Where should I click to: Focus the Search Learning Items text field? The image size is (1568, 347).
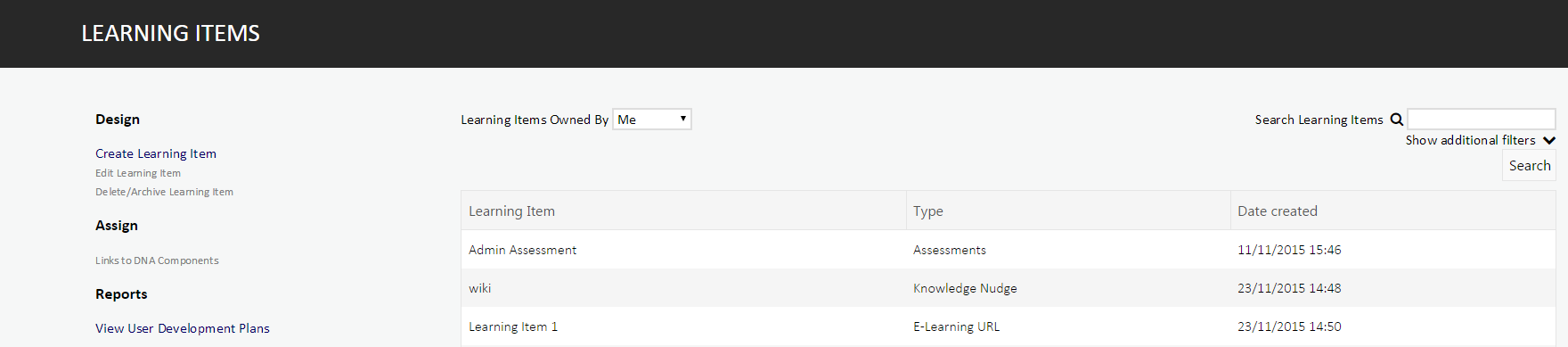1482,120
